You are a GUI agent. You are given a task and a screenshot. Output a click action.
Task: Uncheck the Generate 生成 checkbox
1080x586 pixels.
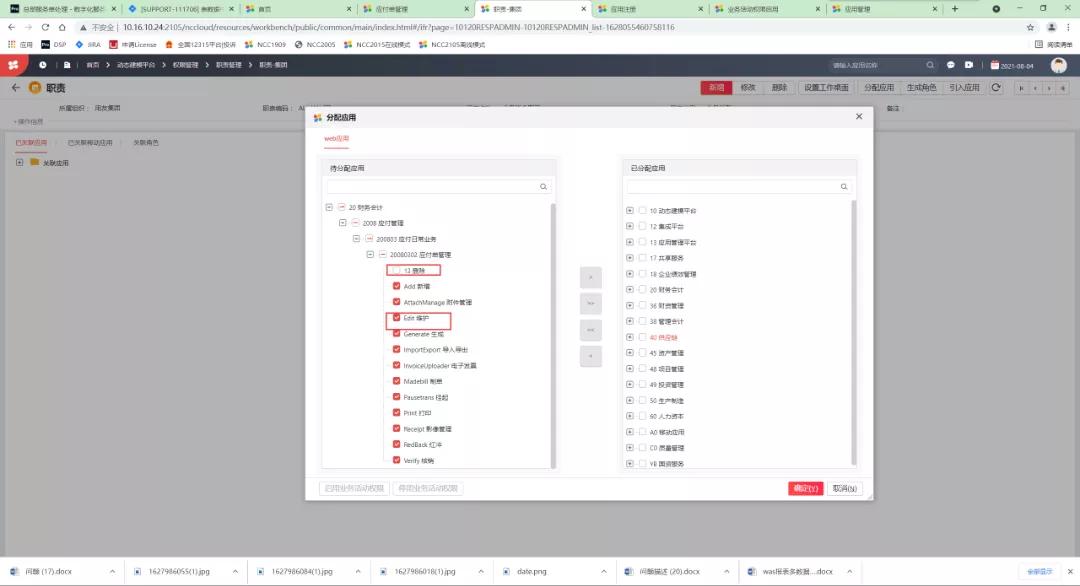click(396, 333)
